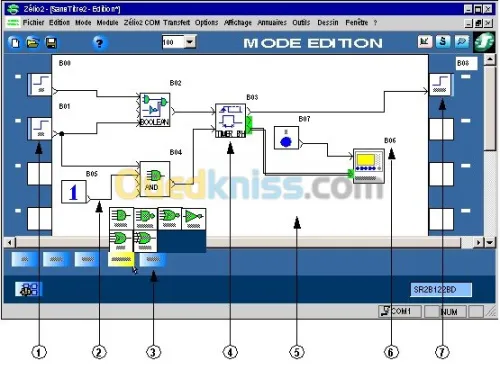500x370 pixels.
Task: Select the display screen block B06
Action: pos(368,166)
